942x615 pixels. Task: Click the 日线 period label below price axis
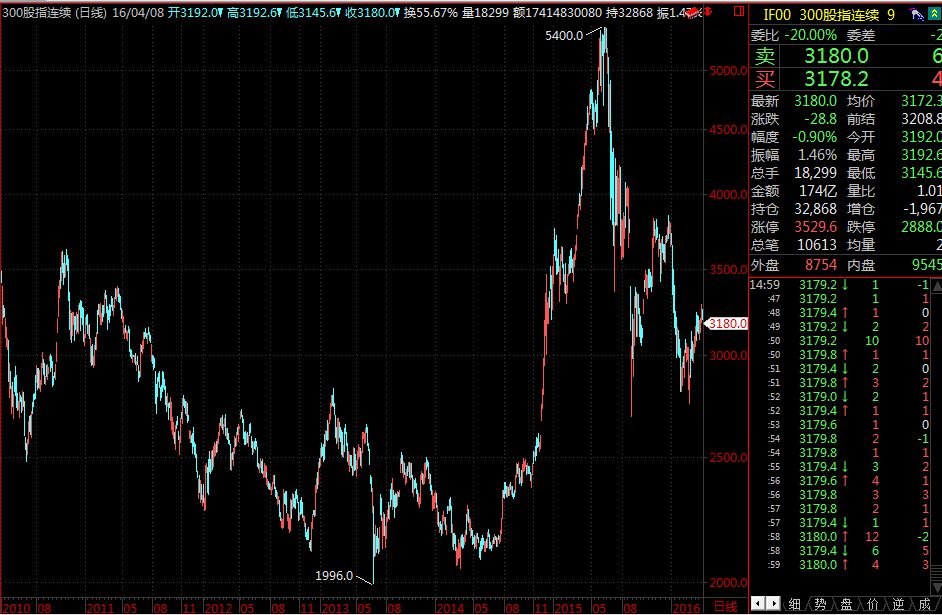725,607
